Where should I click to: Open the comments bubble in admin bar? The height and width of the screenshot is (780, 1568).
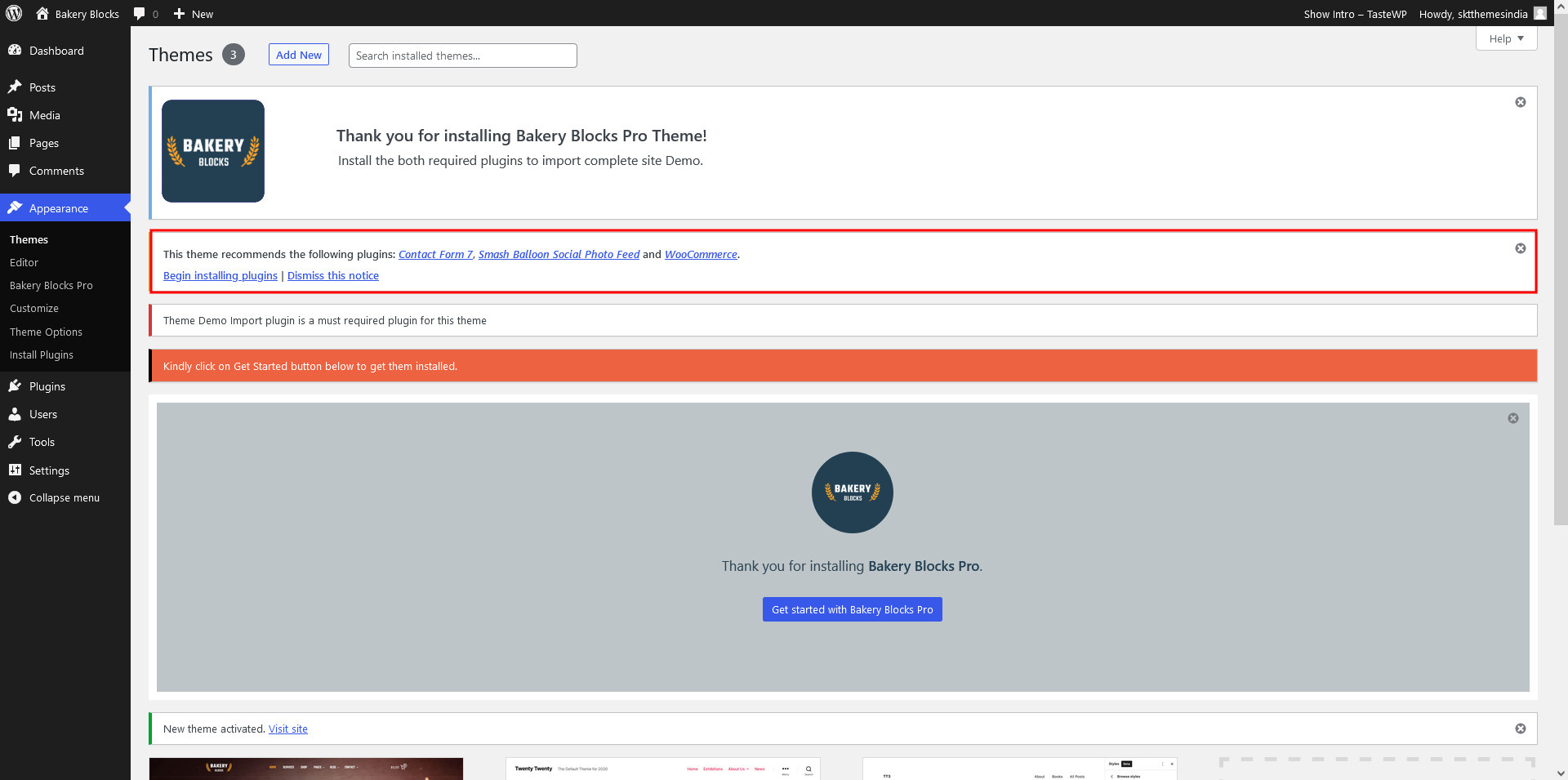145,14
